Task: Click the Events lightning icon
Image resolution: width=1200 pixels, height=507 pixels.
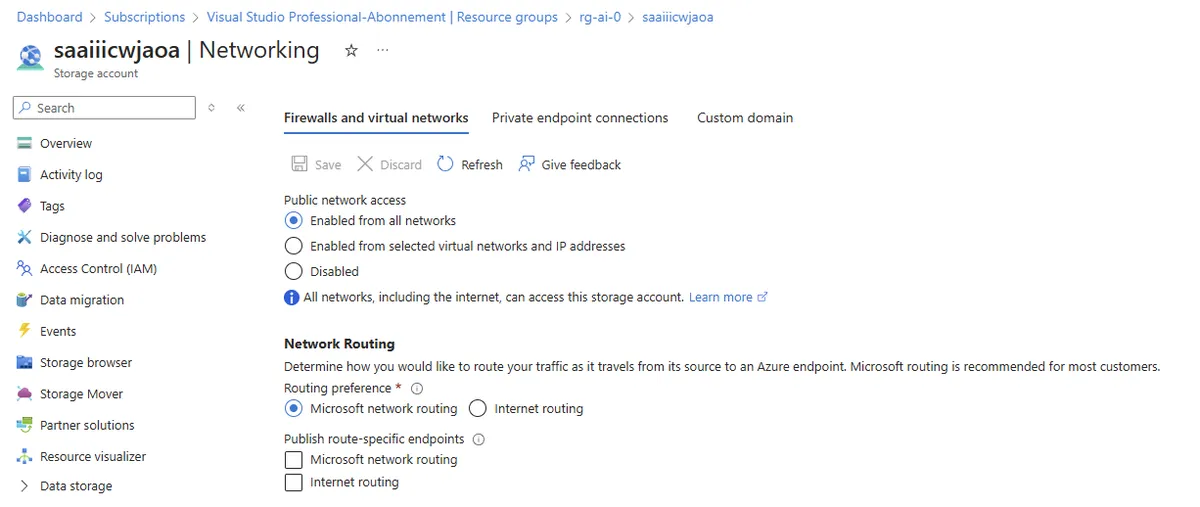Action: click(25, 331)
